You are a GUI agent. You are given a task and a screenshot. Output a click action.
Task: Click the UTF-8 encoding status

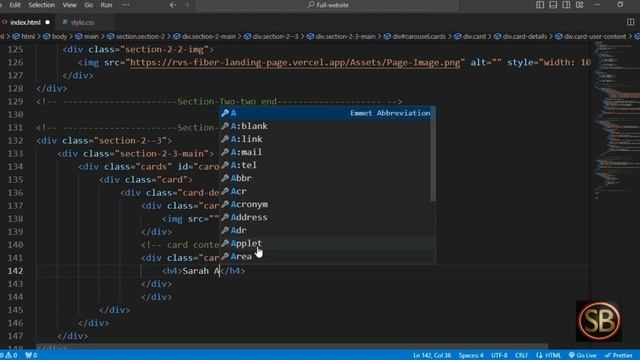pos(499,355)
